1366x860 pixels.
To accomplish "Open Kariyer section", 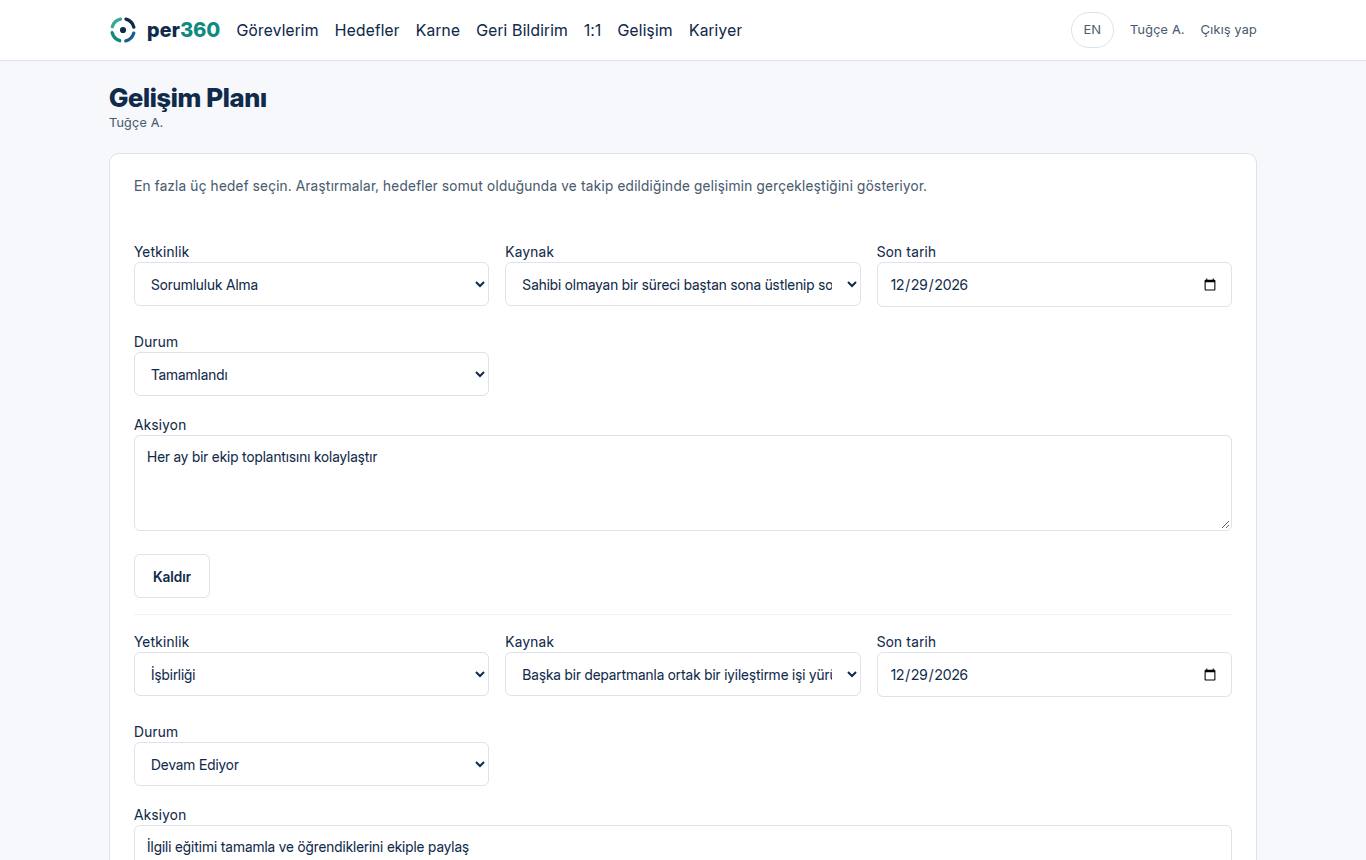I will 715,30.
